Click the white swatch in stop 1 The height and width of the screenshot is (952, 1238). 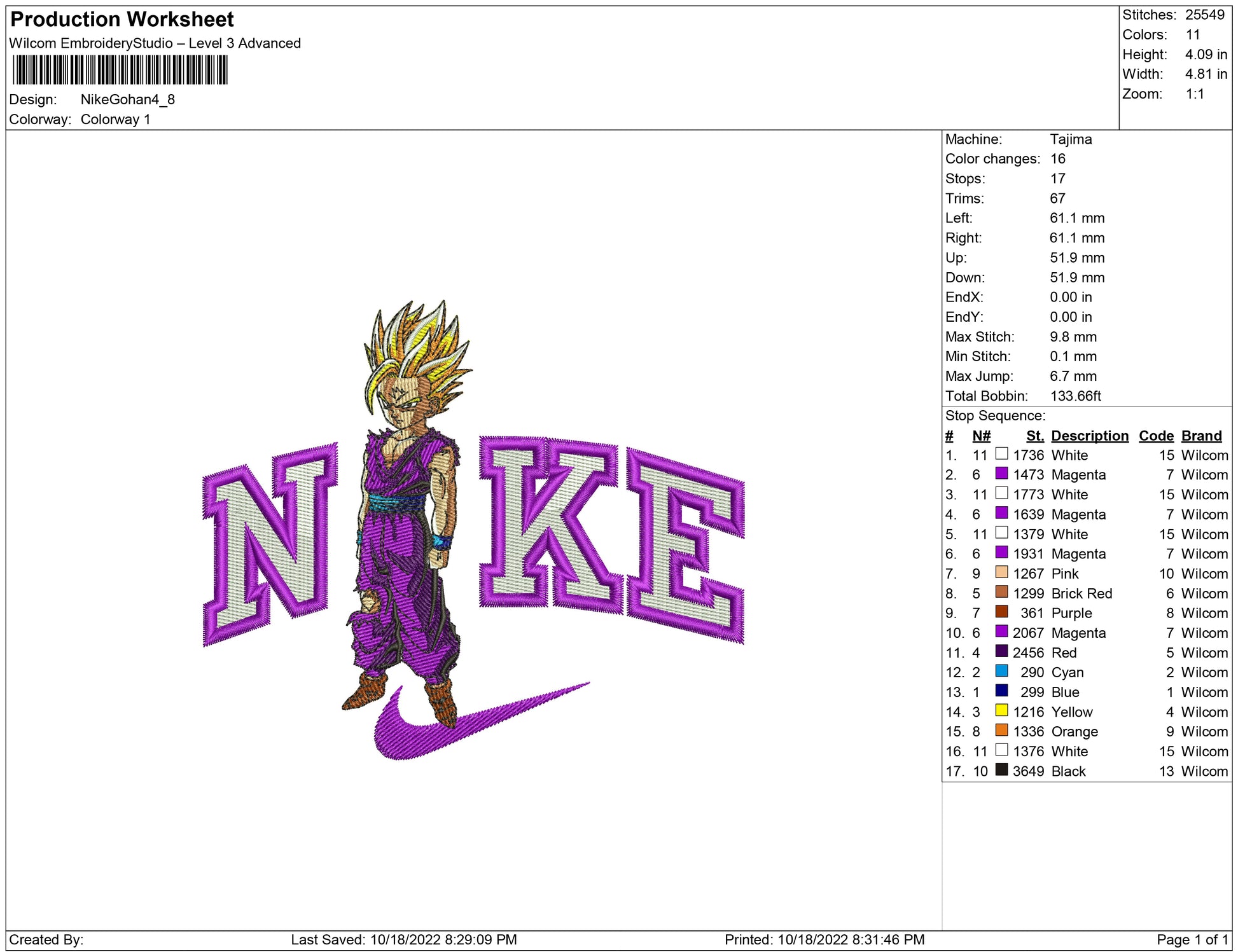[x=1001, y=454]
